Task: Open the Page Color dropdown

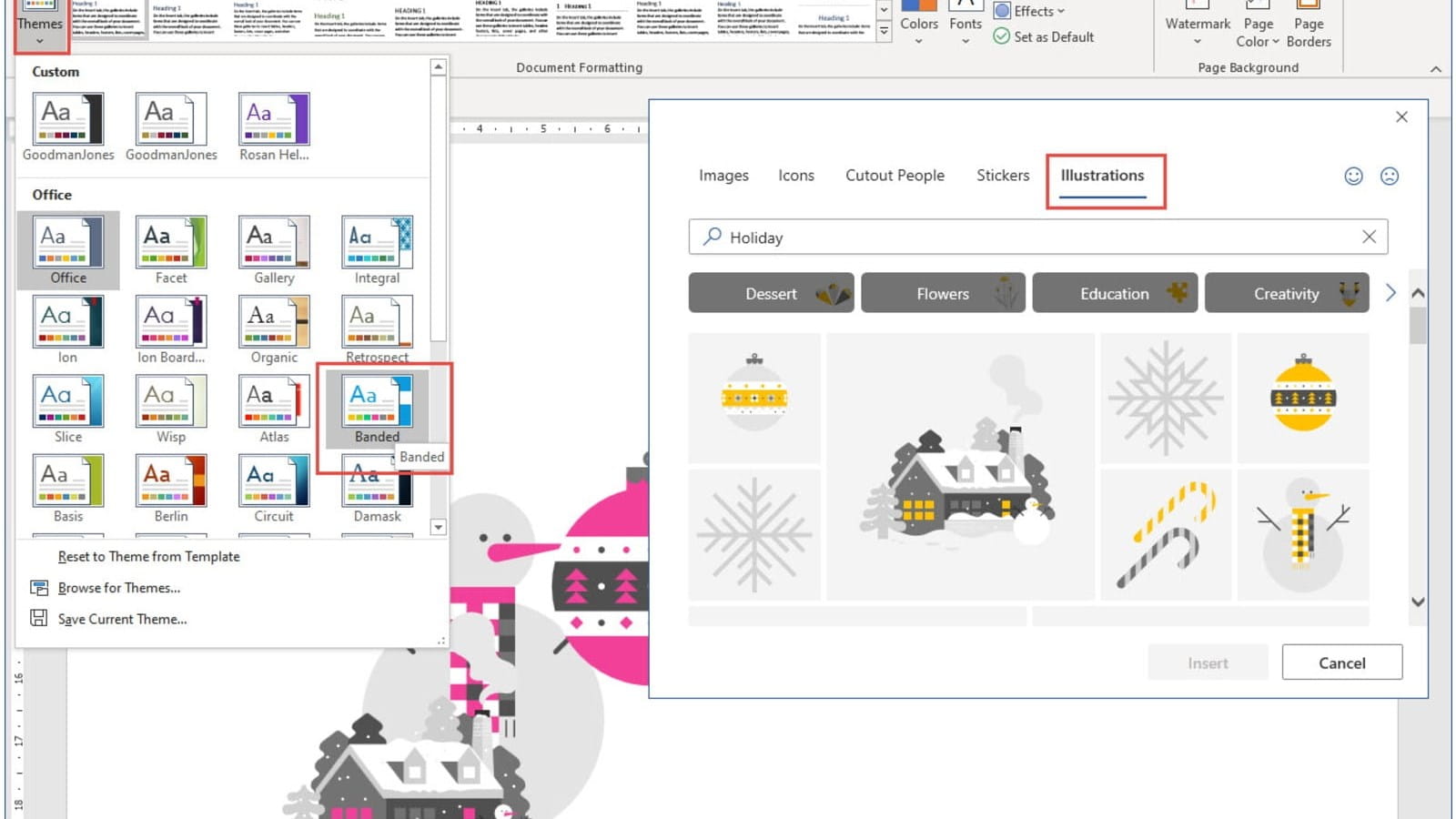Action: 1258,33
